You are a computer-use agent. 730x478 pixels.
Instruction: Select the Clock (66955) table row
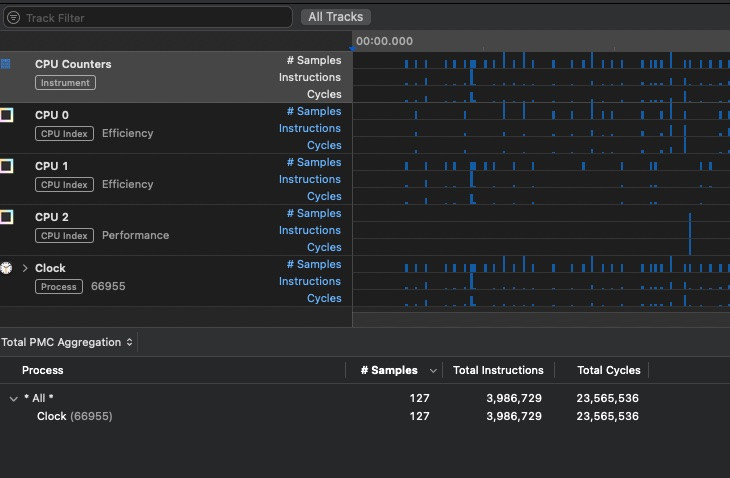point(75,416)
